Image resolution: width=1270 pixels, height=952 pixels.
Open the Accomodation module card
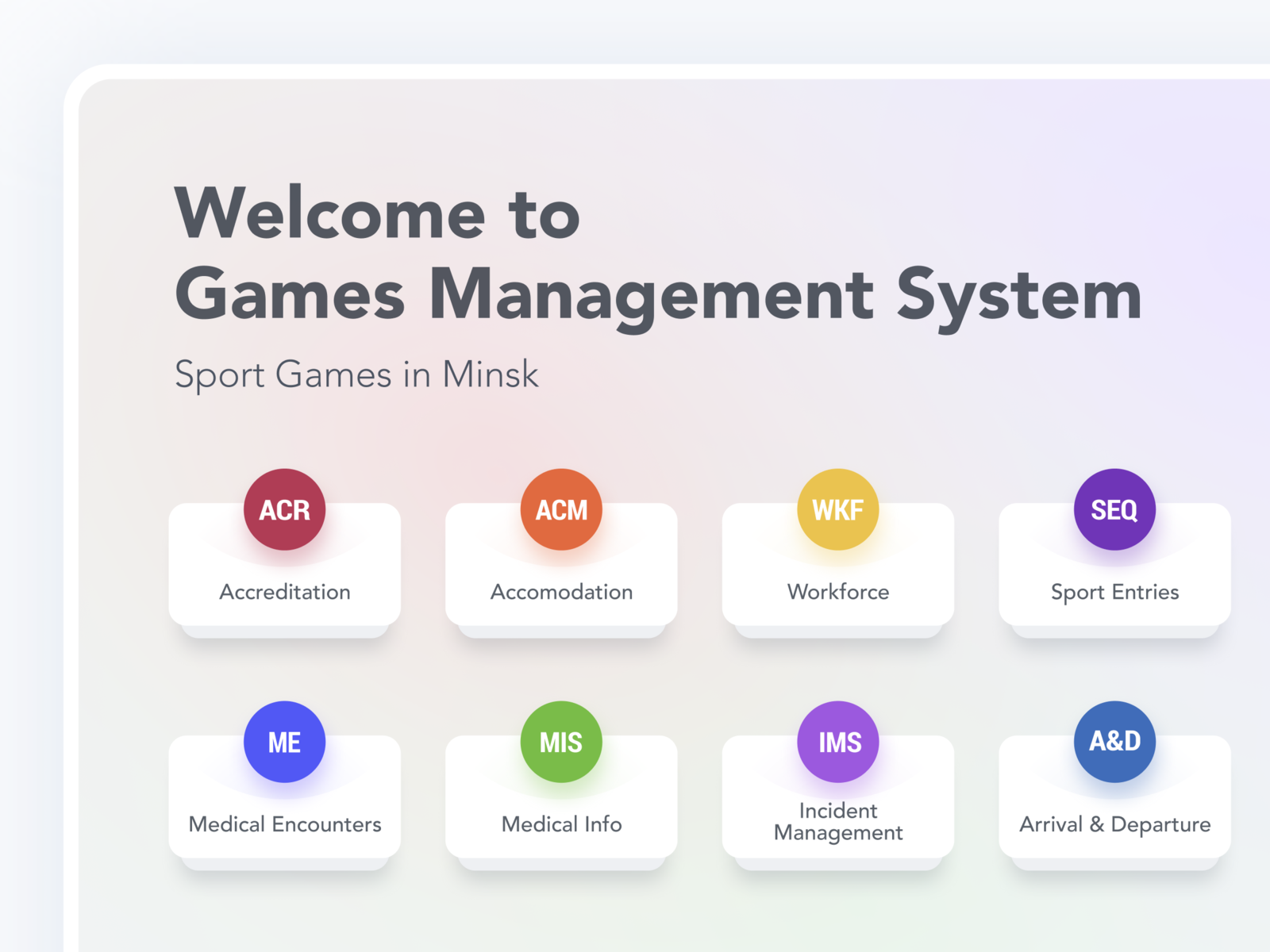tap(560, 592)
